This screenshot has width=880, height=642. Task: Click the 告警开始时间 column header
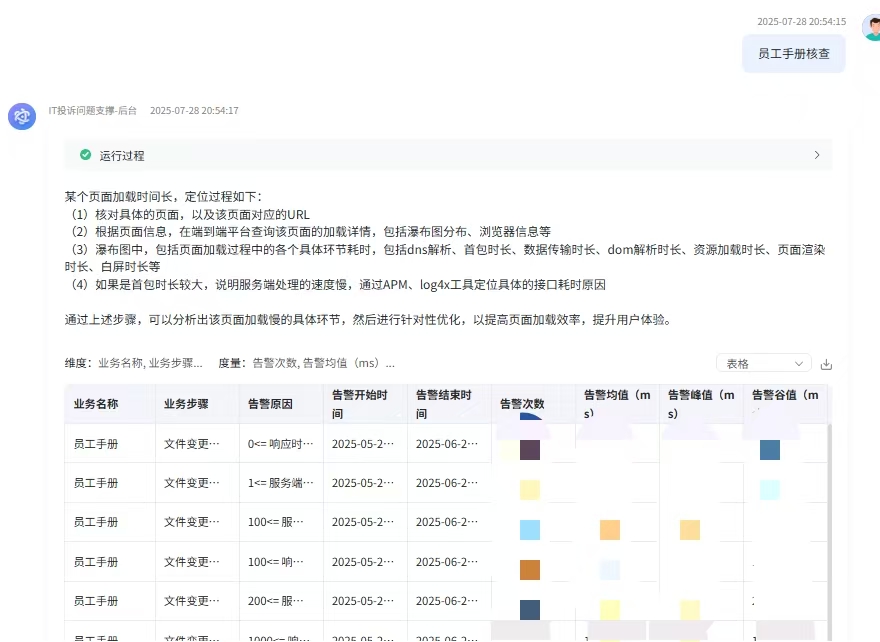[x=354, y=404]
